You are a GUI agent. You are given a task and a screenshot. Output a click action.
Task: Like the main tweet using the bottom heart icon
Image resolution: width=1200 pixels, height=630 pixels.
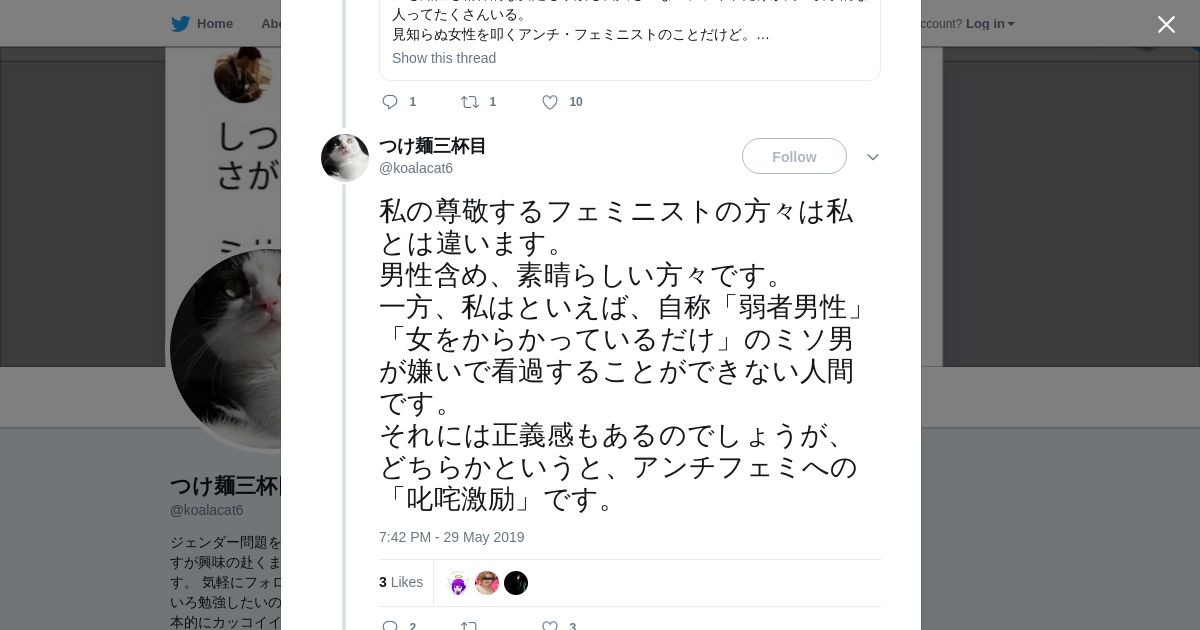550,626
